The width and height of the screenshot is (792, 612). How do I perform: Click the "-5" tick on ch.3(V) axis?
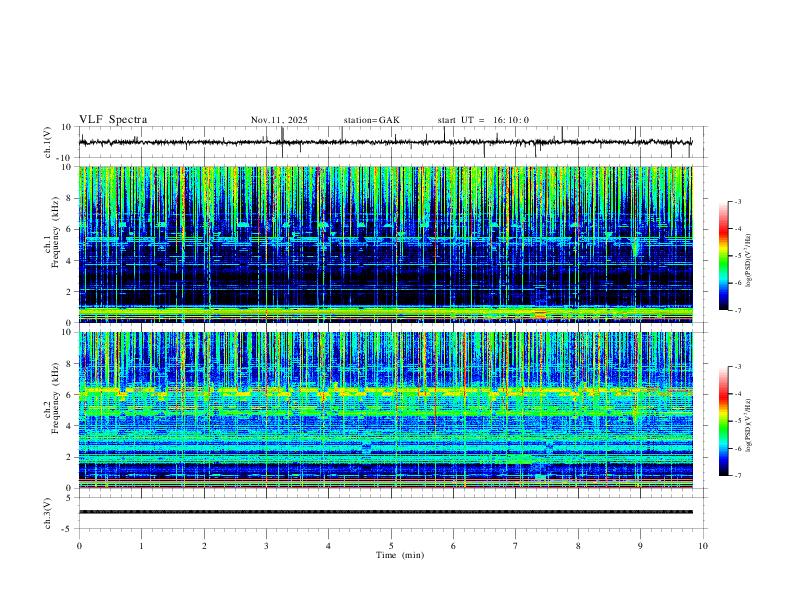(68, 529)
